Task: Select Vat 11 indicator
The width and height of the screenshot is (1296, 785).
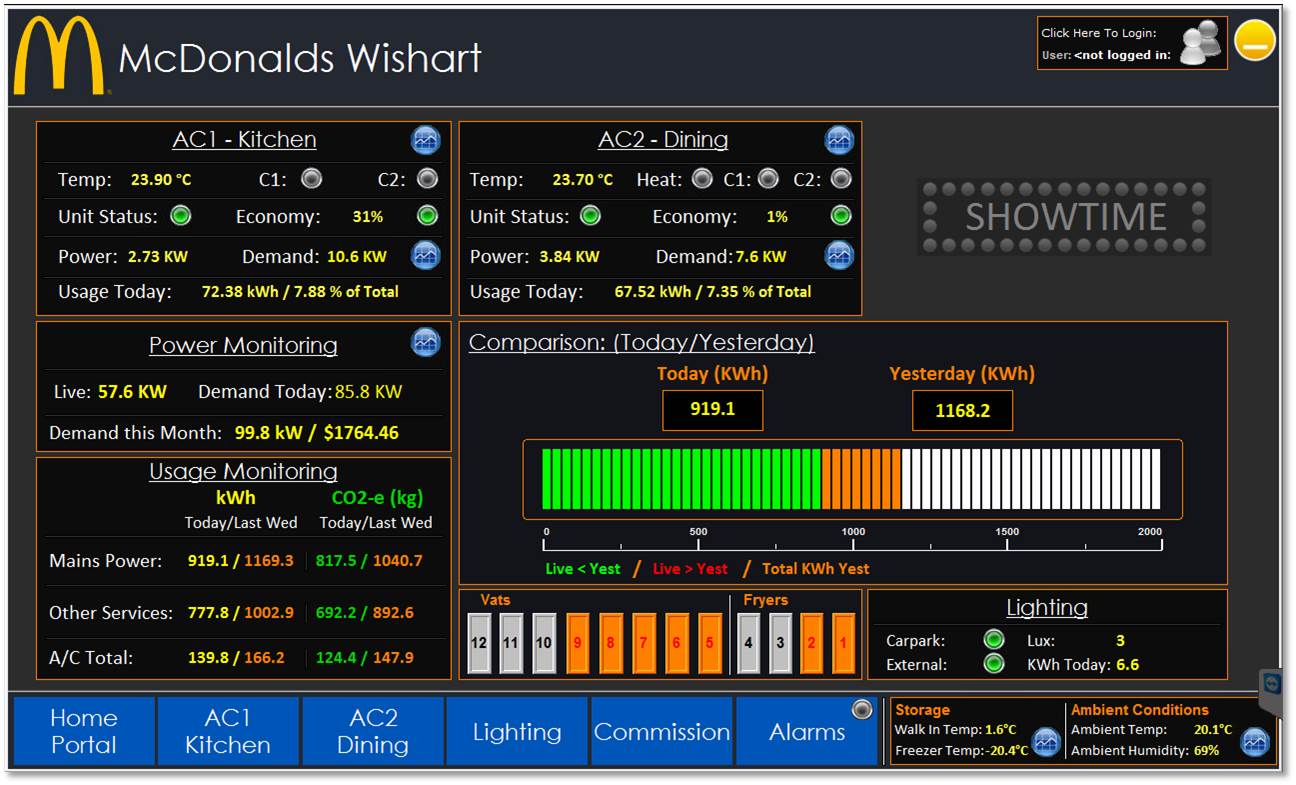Action: coord(511,643)
